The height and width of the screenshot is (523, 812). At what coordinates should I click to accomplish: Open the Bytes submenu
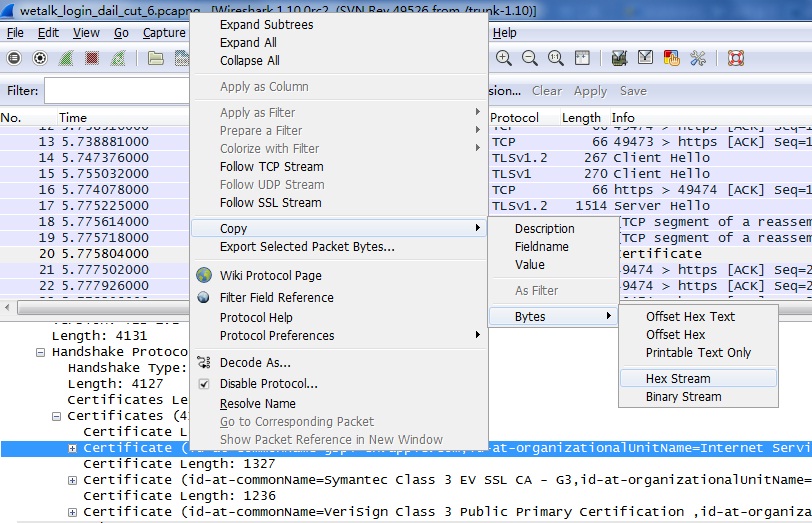pyautogui.click(x=553, y=316)
